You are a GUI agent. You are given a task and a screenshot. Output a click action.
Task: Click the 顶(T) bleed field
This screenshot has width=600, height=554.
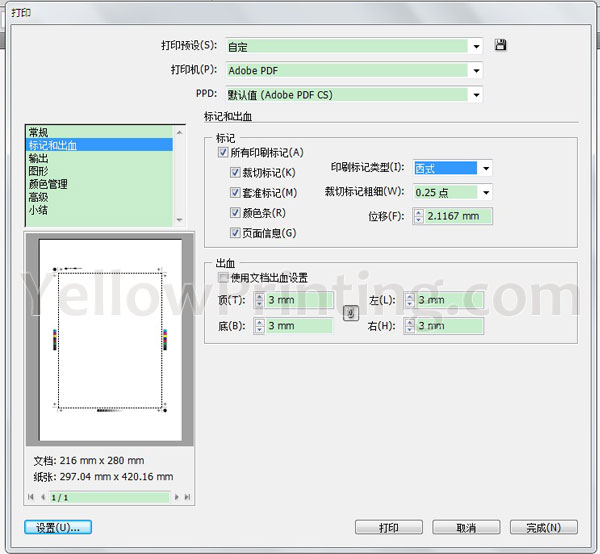click(299, 300)
